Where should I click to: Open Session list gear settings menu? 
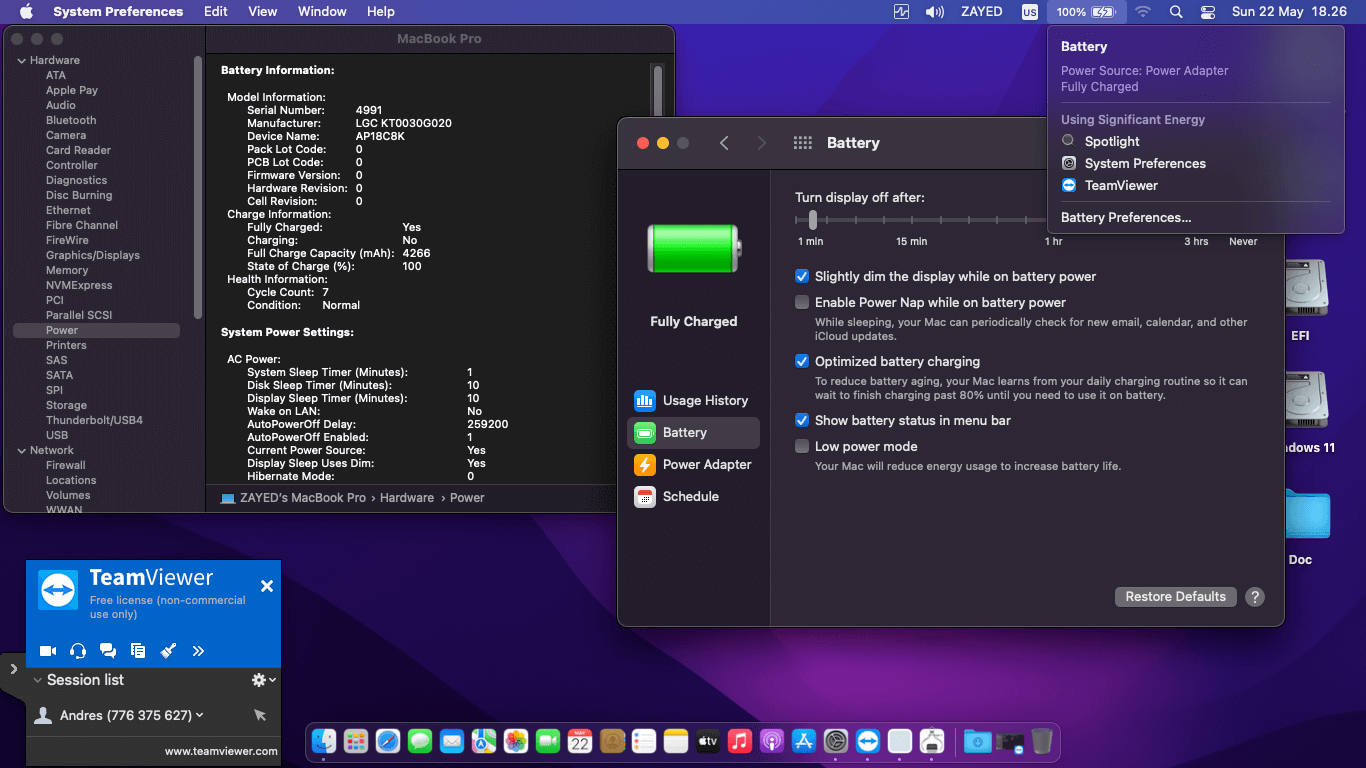(x=263, y=680)
